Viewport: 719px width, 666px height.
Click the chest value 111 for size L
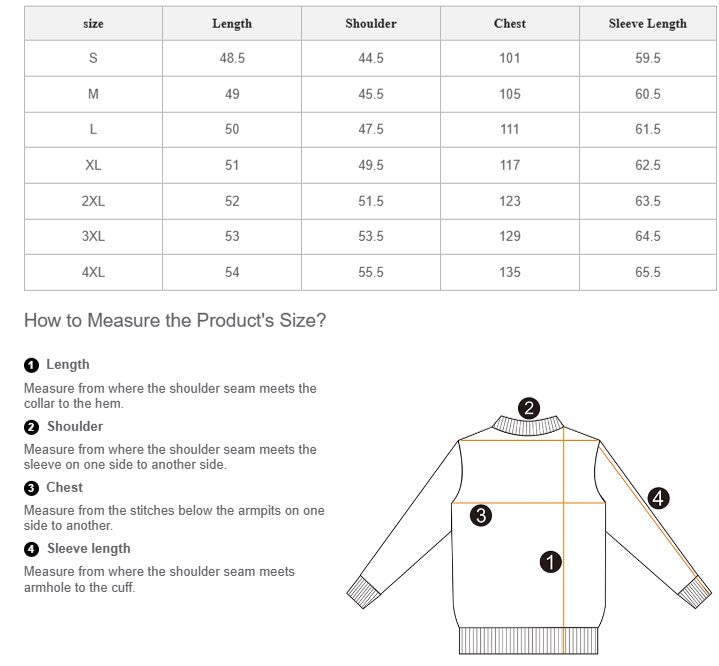pyautogui.click(x=510, y=129)
